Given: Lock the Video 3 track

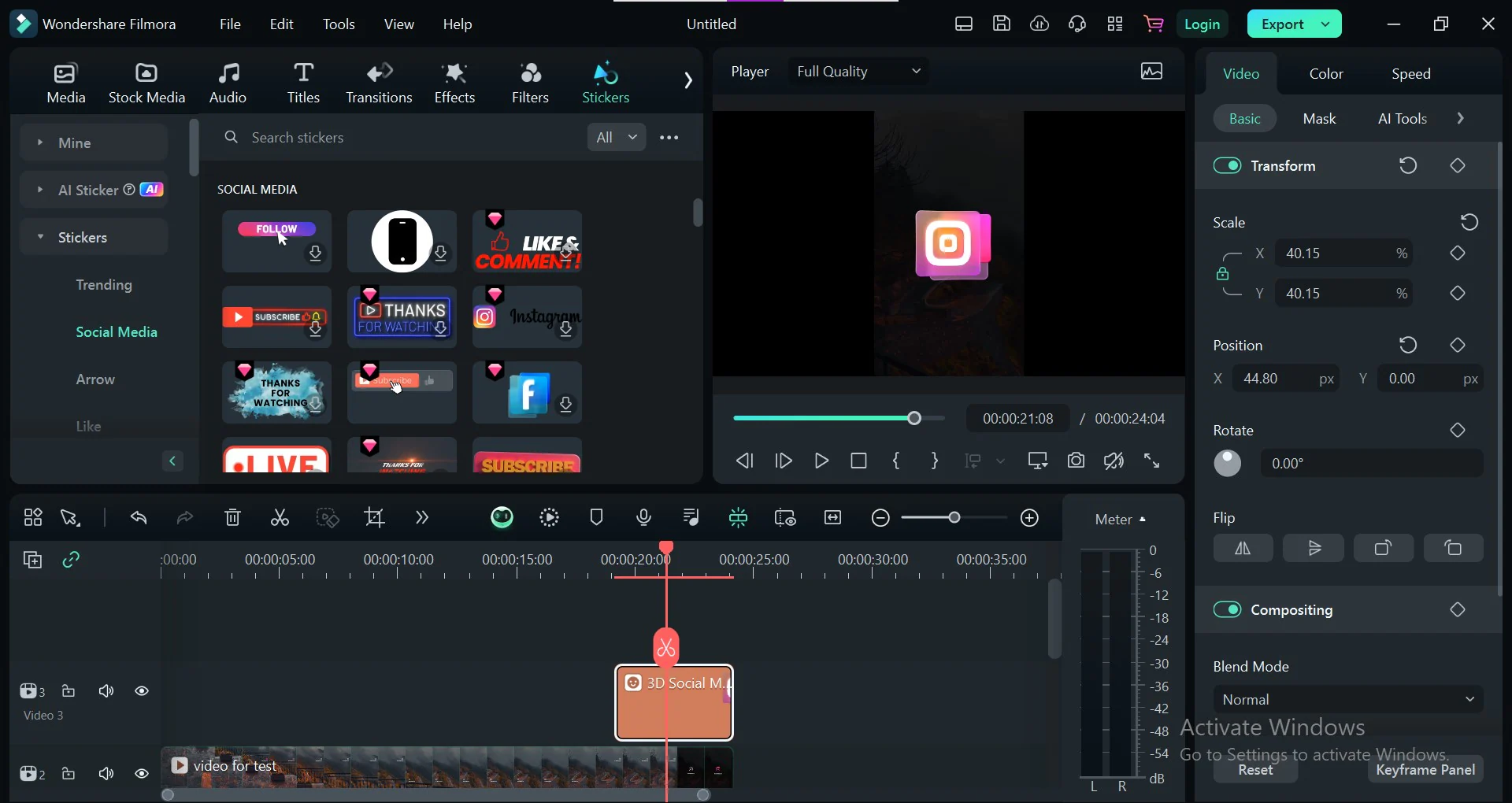Looking at the screenshot, I should coord(69,691).
